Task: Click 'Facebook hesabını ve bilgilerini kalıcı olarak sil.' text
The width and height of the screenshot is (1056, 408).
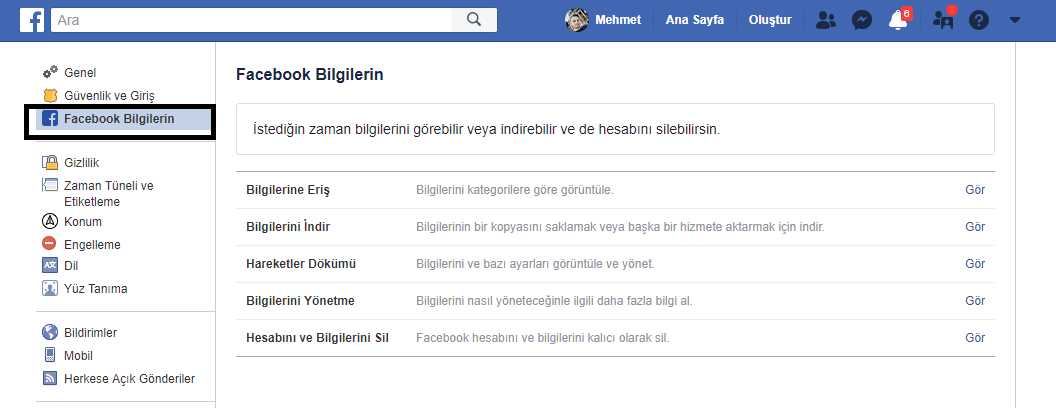Action: click(x=543, y=337)
